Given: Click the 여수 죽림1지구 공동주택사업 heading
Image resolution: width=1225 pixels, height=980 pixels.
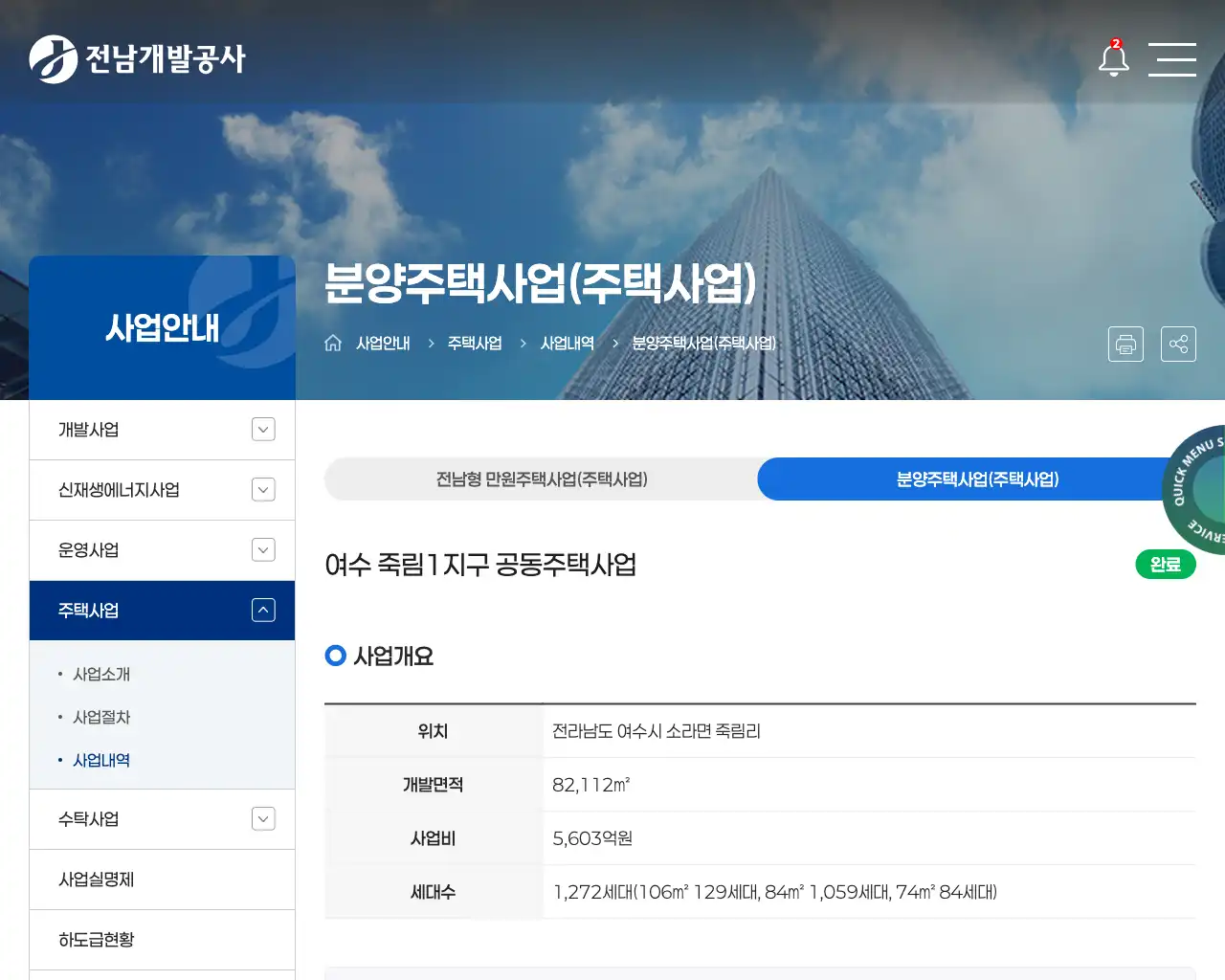Looking at the screenshot, I should coord(480,565).
